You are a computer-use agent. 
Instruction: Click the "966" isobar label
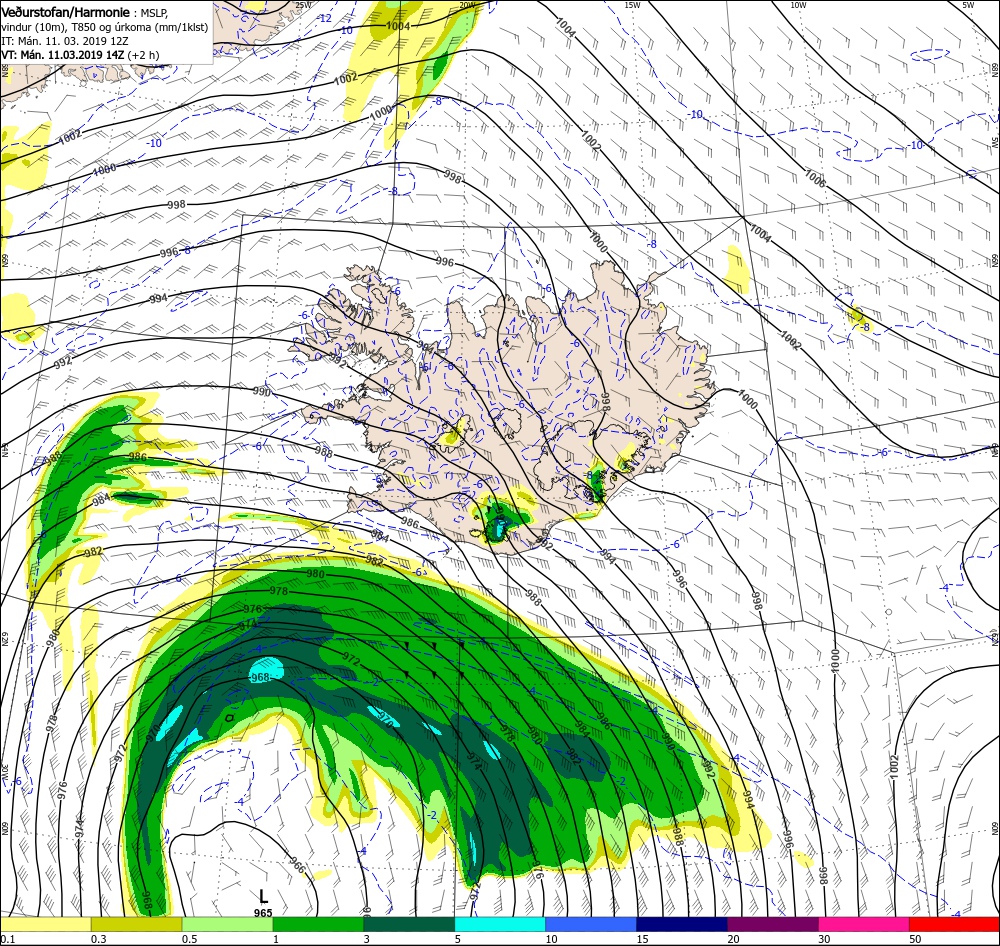tap(297, 865)
